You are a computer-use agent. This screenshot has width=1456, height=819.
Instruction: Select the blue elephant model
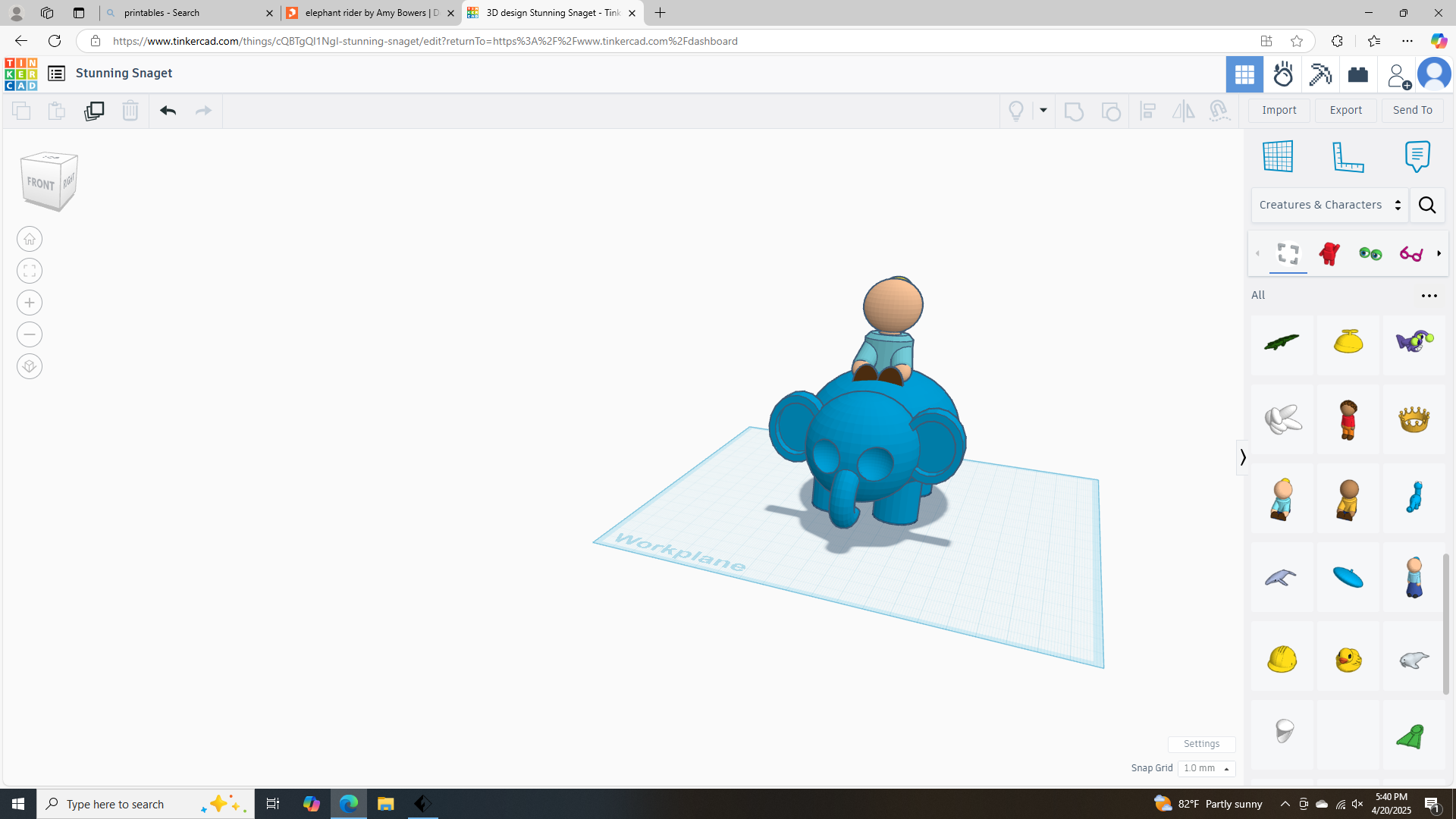coord(867,447)
